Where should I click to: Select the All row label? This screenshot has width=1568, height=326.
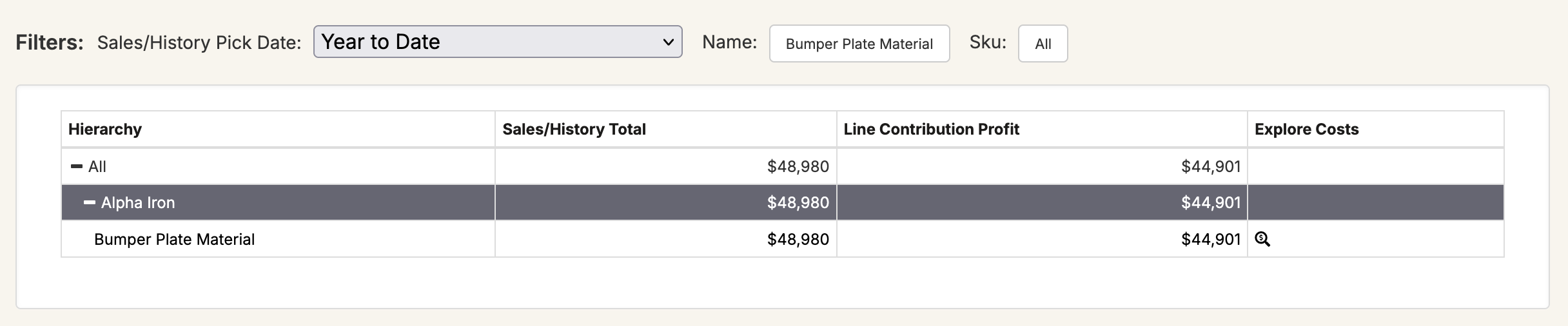(x=97, y=166)
